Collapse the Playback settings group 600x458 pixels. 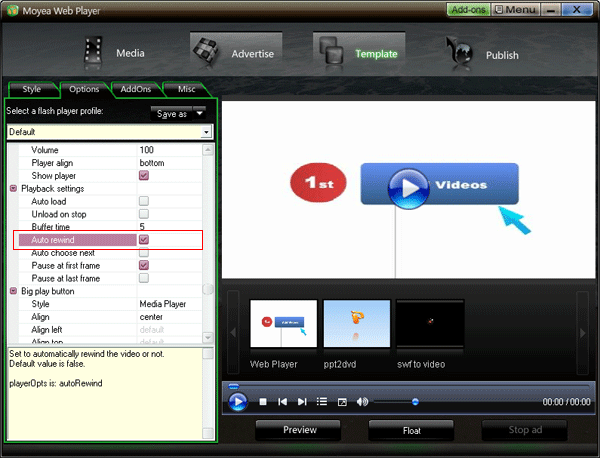13,189
